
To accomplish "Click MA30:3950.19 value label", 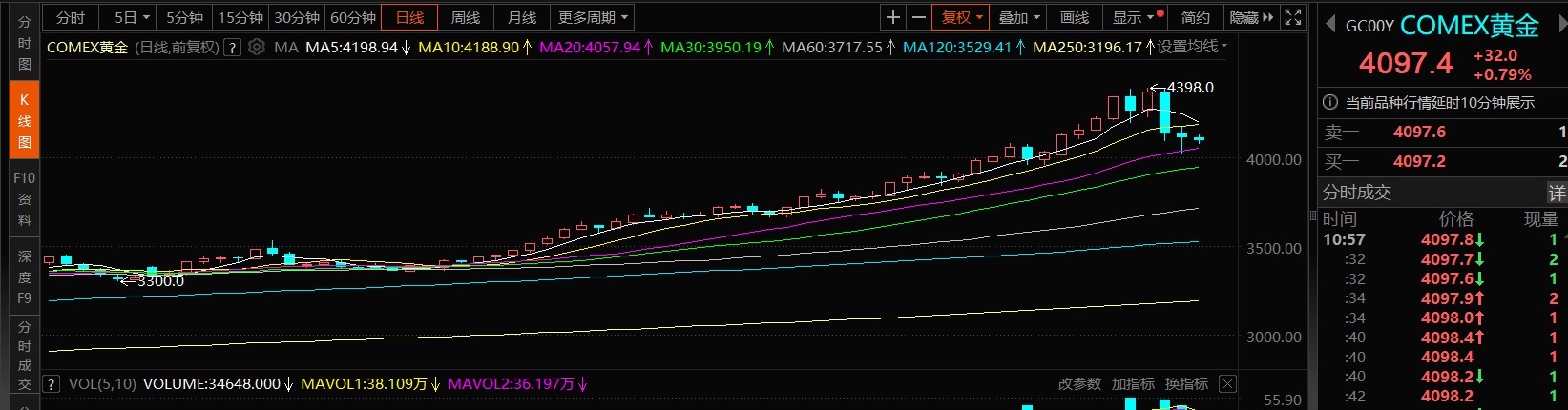I will (x=711, y=47).
